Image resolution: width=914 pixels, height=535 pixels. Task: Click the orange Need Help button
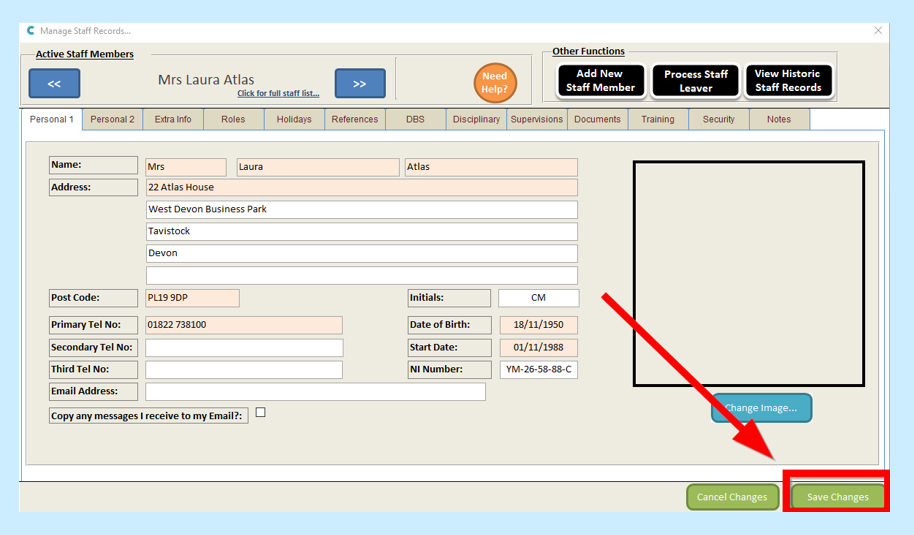point(495,83)
